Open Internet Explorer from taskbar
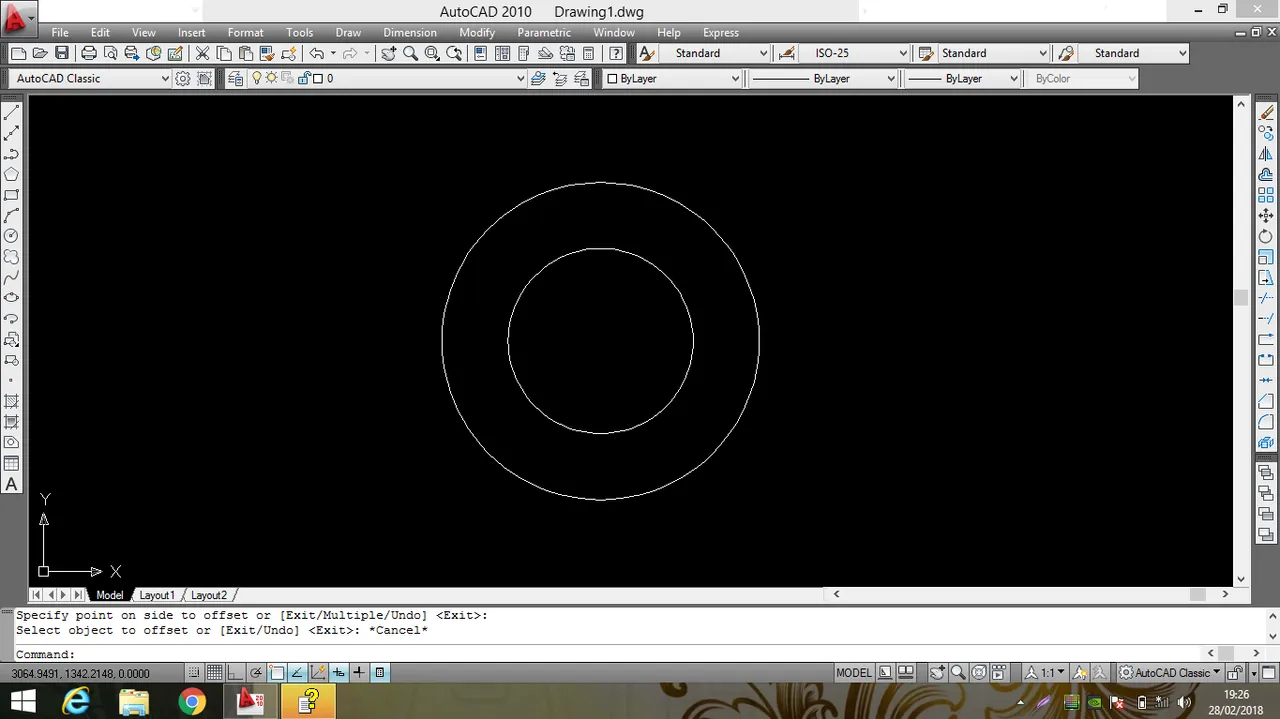Image resolution: width=1280 pixels, height=719 pixels. pyautogui.click(x=76, y=702)
